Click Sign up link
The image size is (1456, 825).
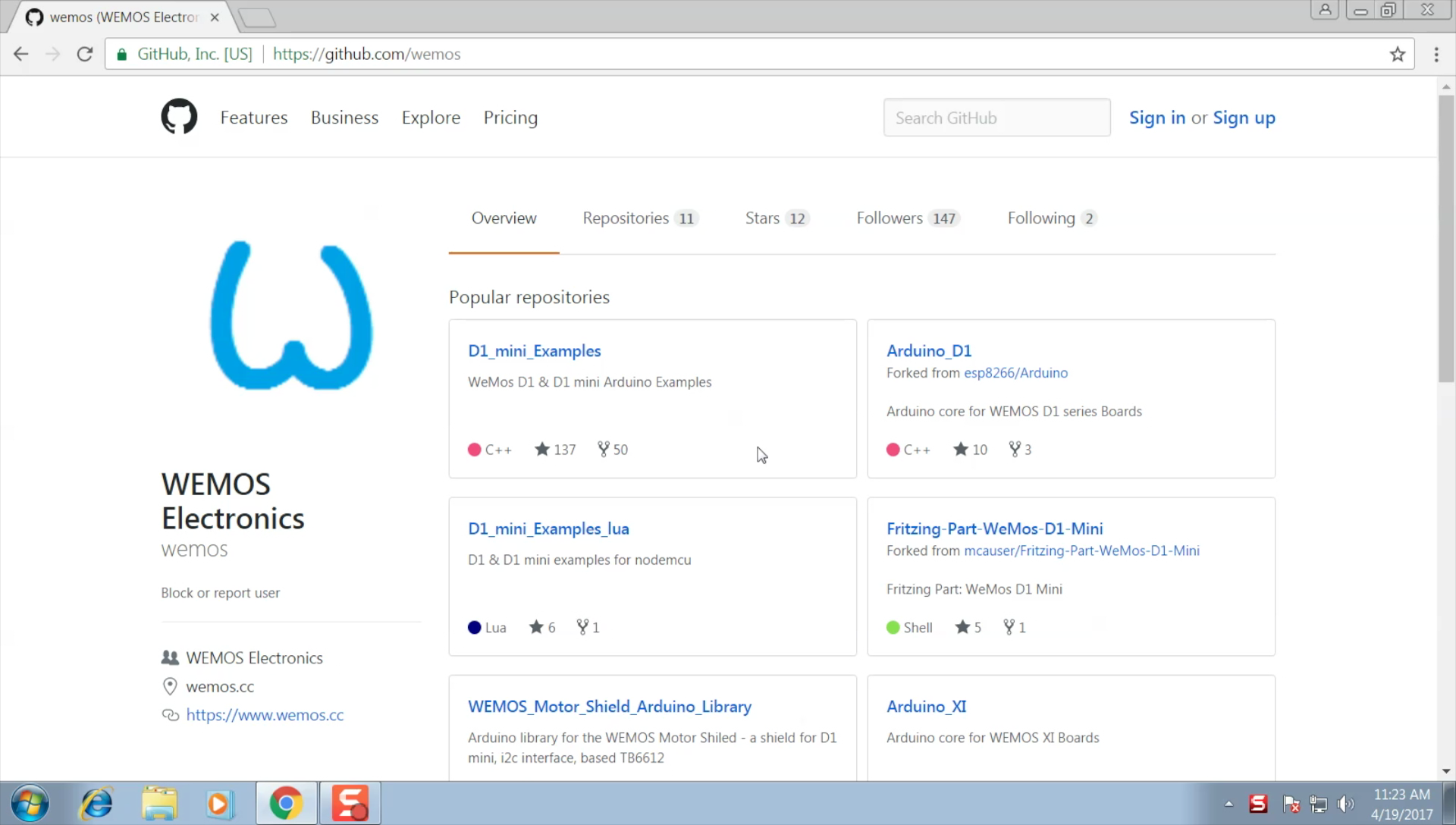[1244, 118]
